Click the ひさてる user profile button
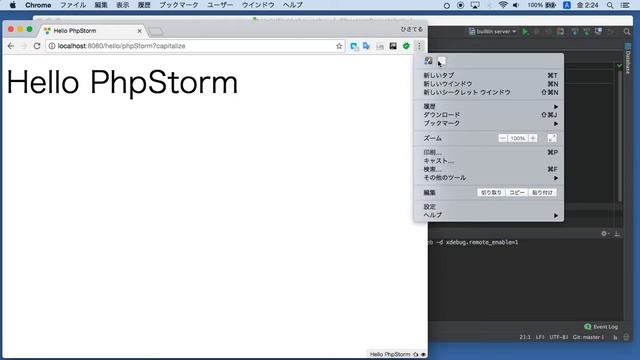The image size is (640, 360). click(x=411, y=29)
